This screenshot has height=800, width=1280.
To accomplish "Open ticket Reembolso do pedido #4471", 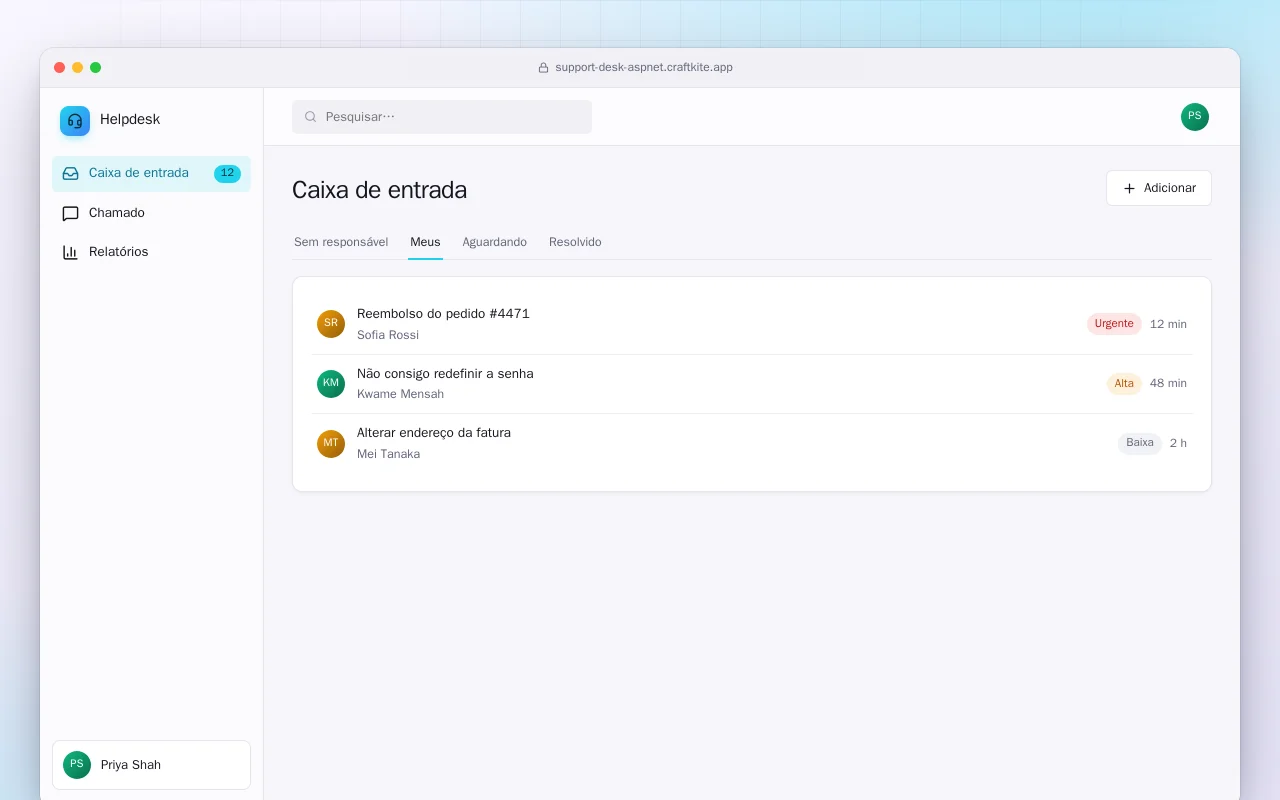I will pos(443,314).
